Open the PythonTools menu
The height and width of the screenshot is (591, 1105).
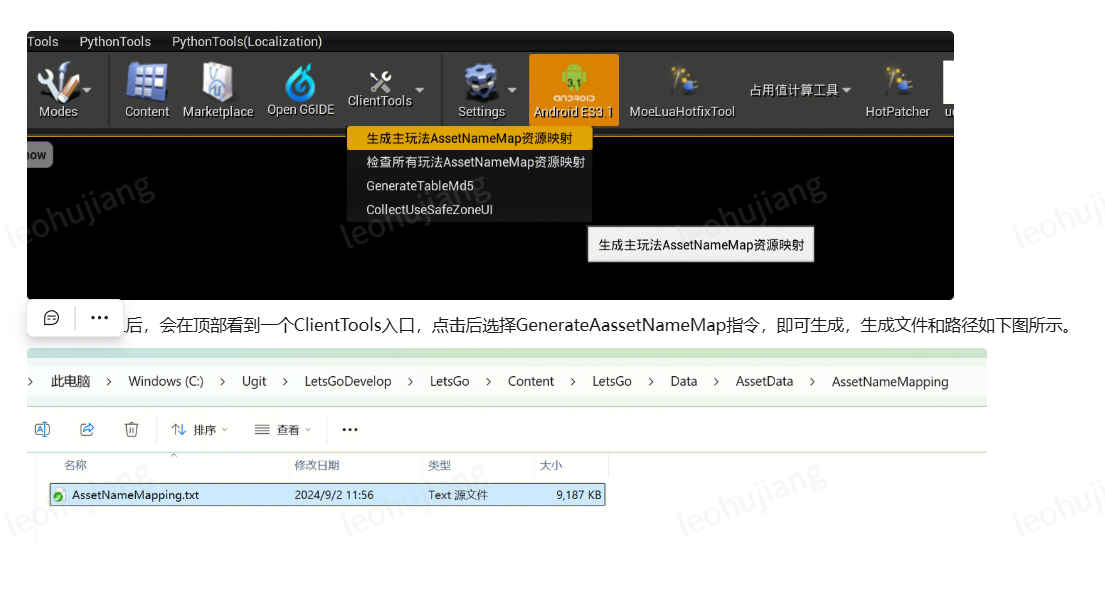tap(115, 42)
